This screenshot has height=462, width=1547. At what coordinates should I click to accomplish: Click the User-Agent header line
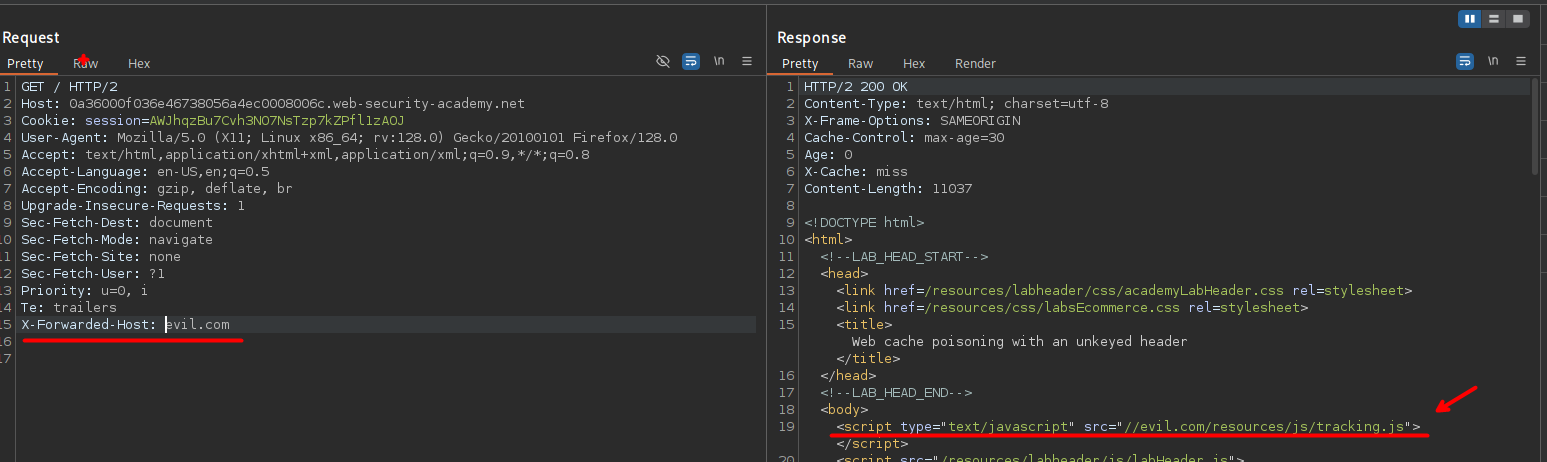tap(349, 138)
